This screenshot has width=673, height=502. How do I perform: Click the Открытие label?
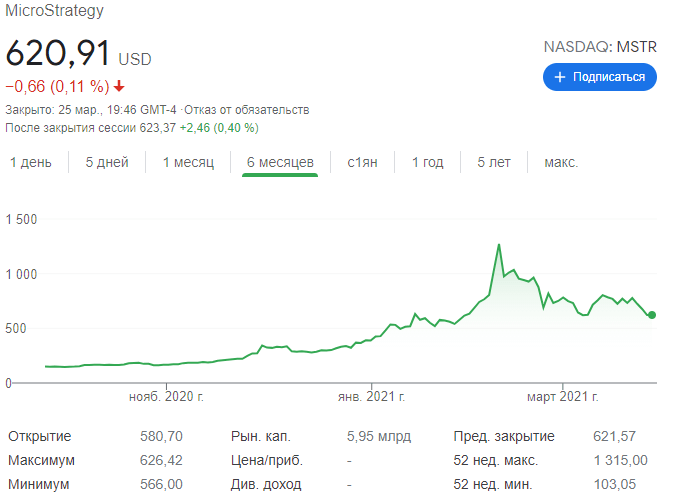[39, 436]
